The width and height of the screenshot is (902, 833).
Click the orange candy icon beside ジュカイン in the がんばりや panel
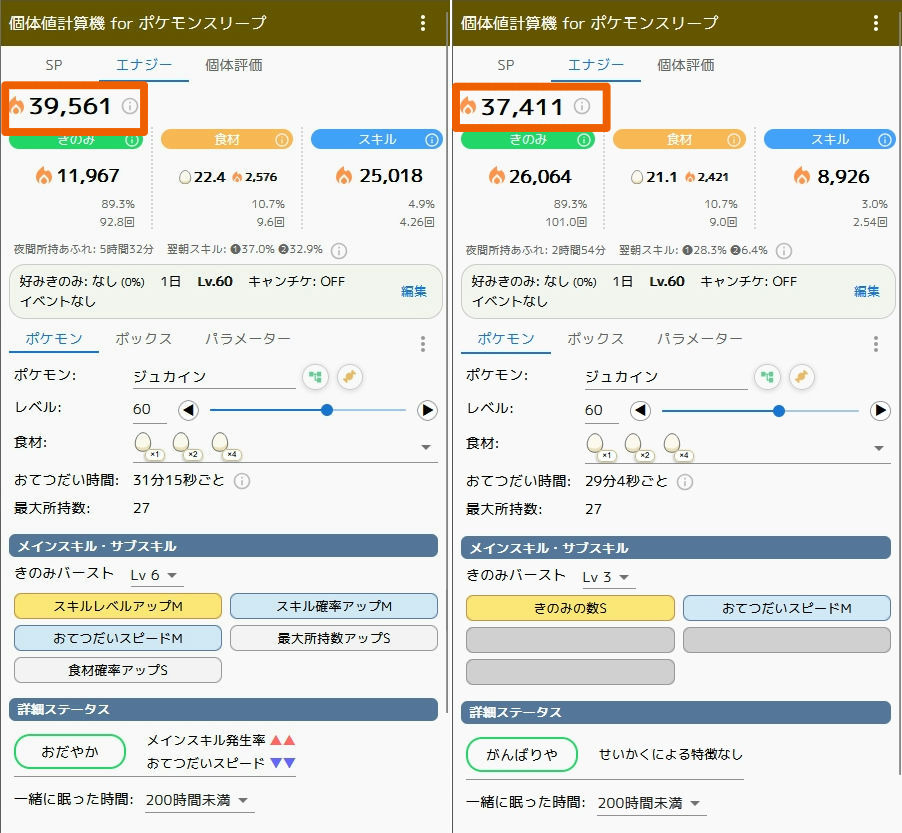pos(801,377)
